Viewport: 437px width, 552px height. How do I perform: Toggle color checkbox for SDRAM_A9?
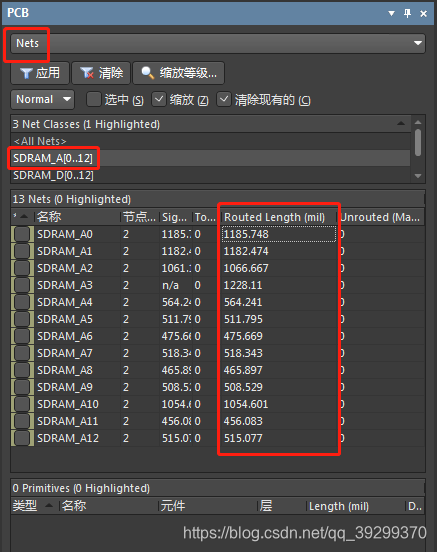22,387
